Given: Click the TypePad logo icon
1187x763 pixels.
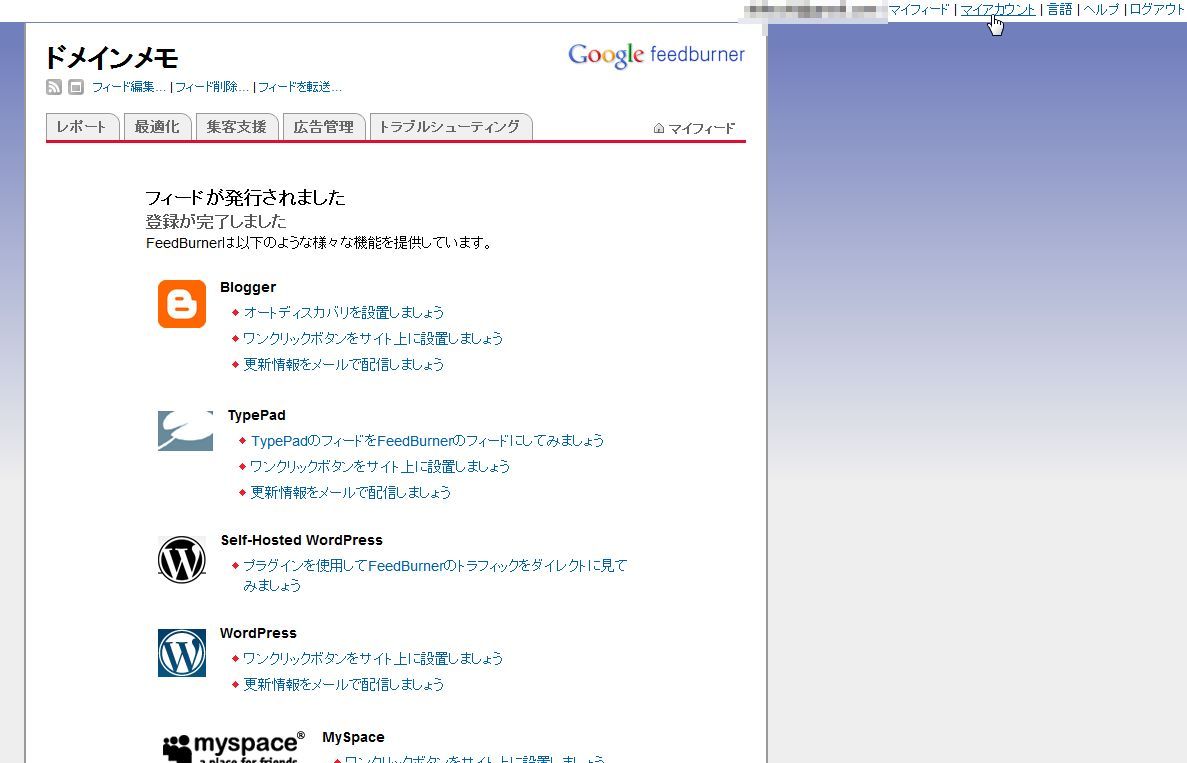Looking at the screenshot, I should click(x=185, y=431).
